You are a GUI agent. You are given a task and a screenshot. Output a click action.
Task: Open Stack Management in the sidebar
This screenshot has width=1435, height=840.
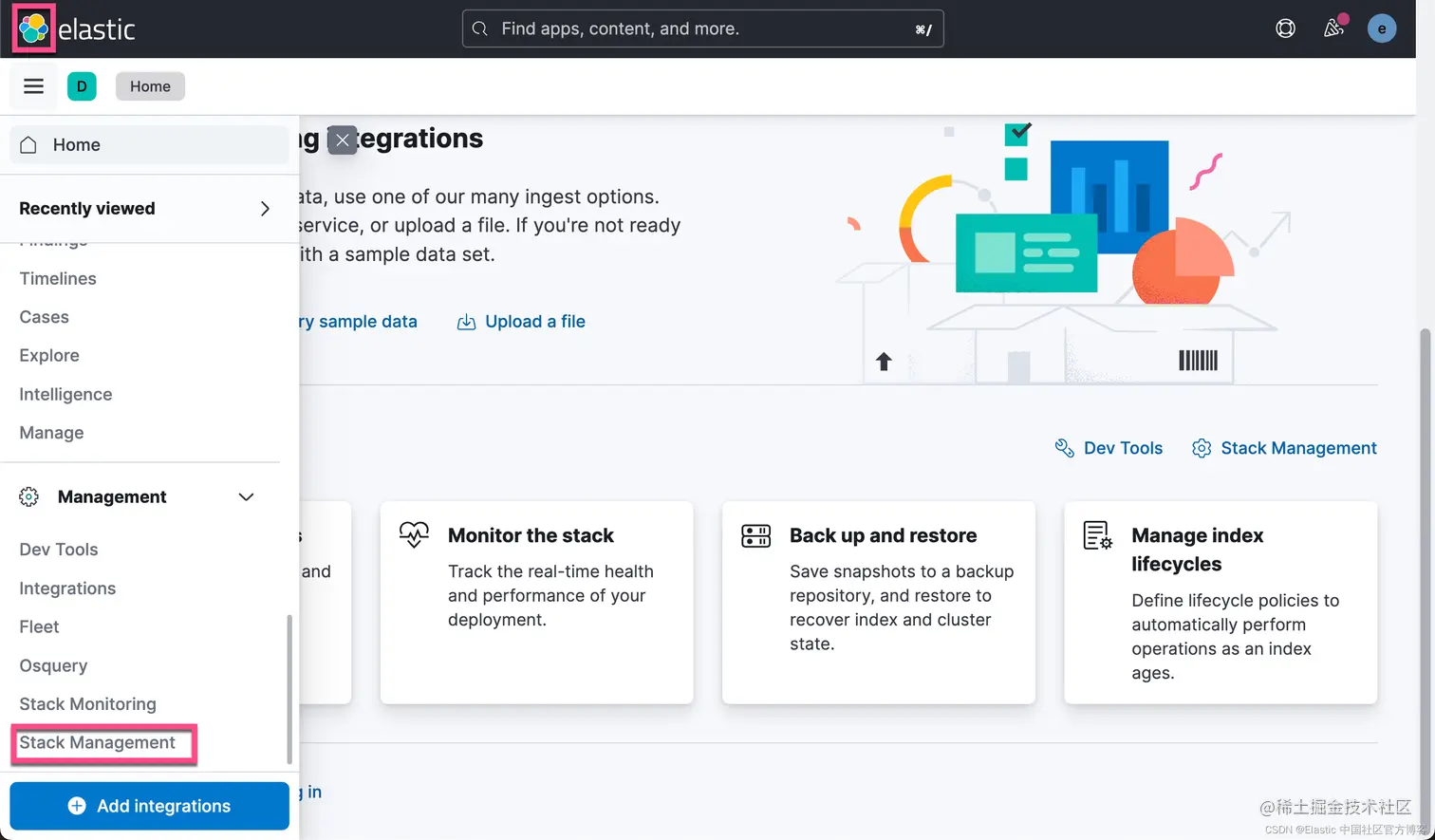(97, 743)
